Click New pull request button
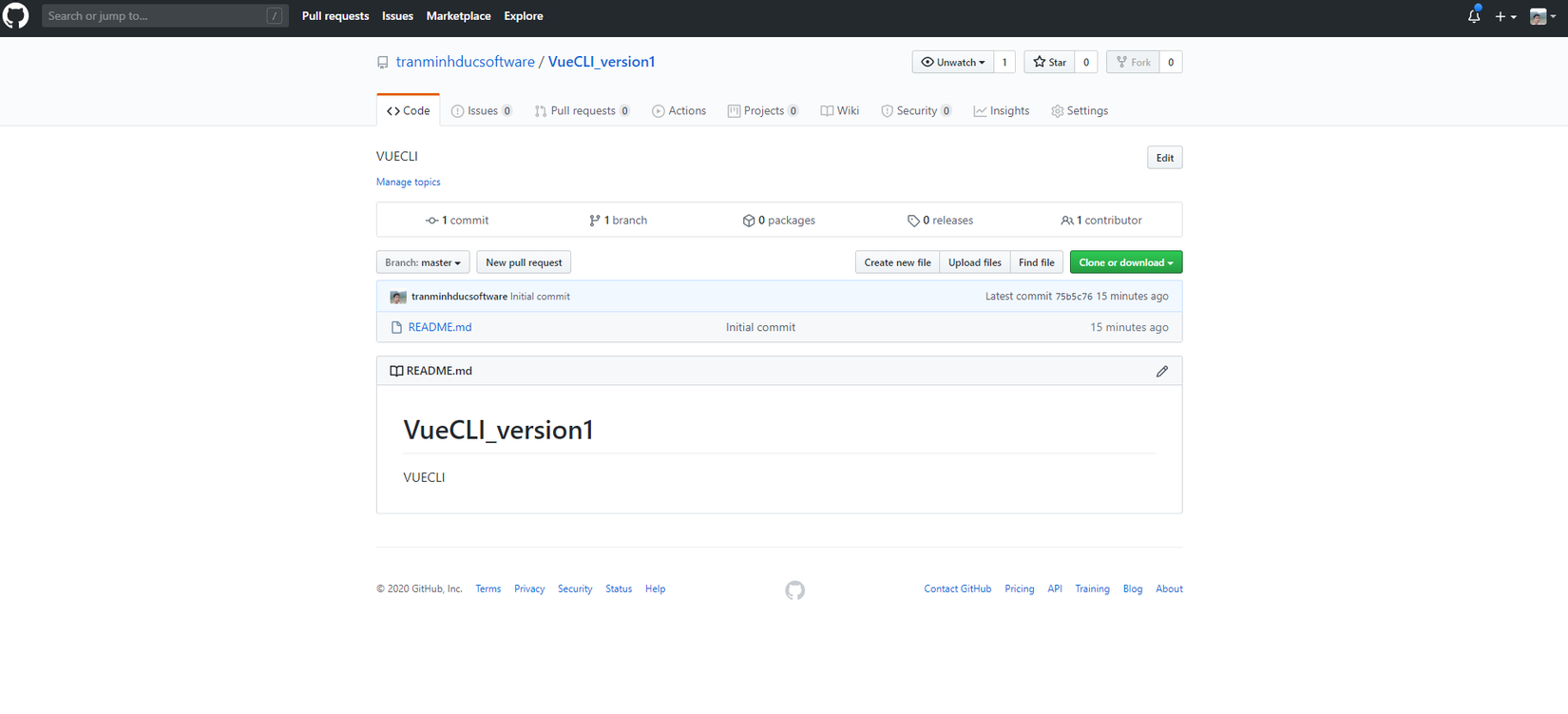Viewport: 1568px width, 714px height. (x=524, y=262)
